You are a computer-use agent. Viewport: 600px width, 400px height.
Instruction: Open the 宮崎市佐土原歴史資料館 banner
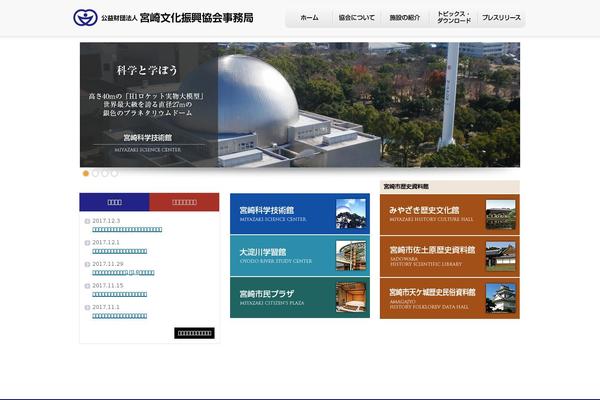pyautogui.click(x=450, y=256)
